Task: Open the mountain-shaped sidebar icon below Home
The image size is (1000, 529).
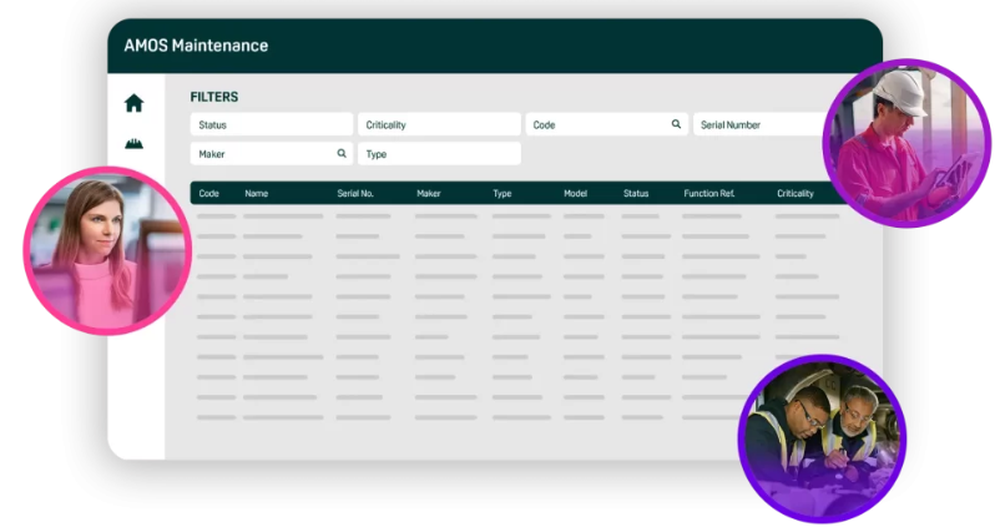Action: click(x=134, y=144)
